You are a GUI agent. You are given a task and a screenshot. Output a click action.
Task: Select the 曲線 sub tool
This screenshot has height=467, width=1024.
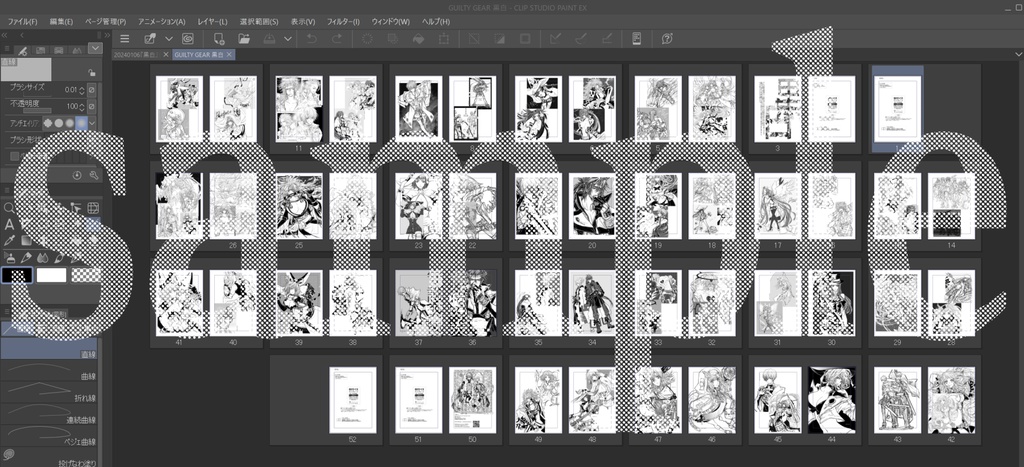49,371
